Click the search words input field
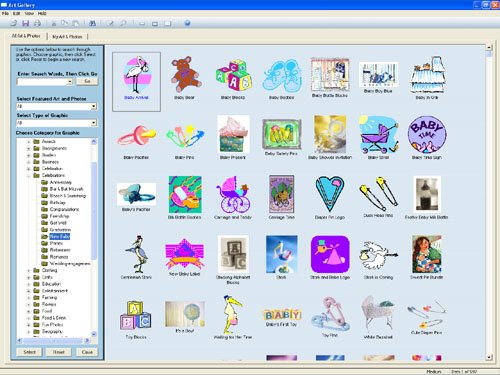Viewport: 500px width, 375px height. pos(42,81)
